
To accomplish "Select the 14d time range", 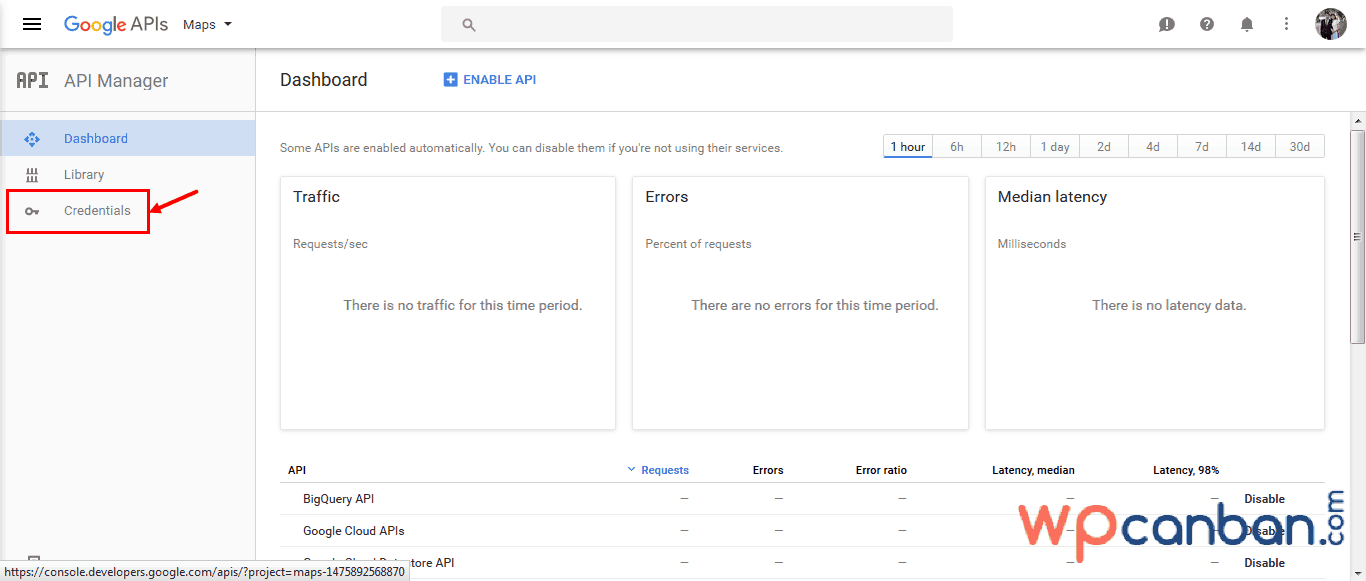I will [x=1251, y=146].
